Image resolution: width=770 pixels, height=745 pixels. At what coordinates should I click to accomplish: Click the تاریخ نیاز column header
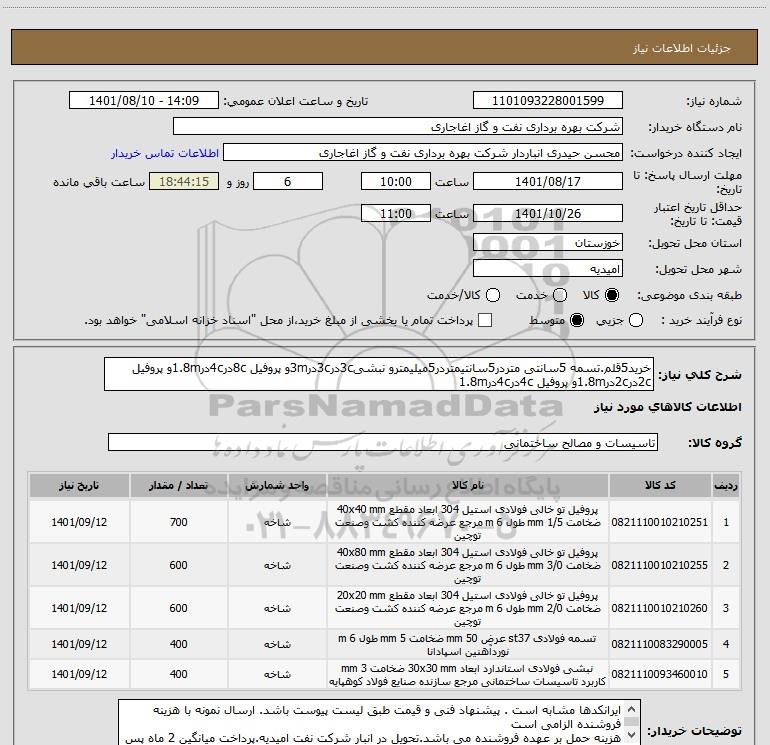pos(79,486)
